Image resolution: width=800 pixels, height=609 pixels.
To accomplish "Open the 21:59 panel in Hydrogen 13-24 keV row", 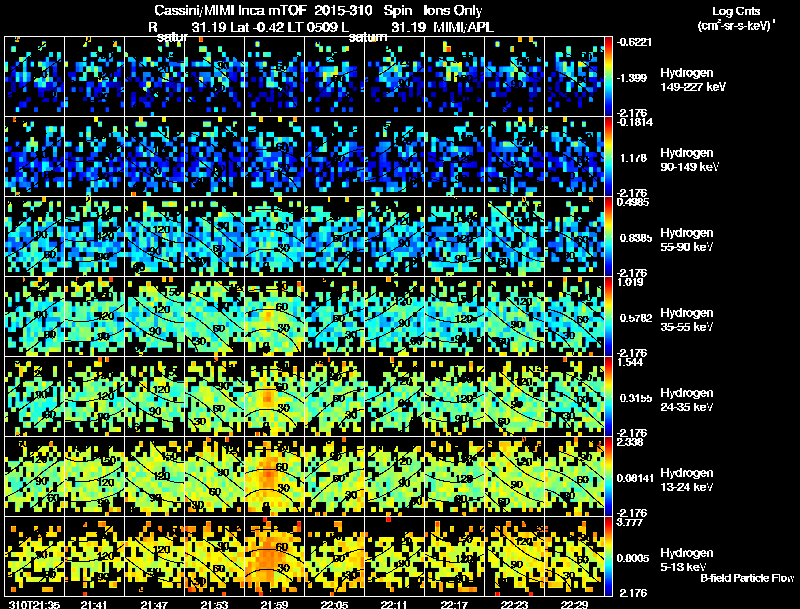I will pos(274,476).
